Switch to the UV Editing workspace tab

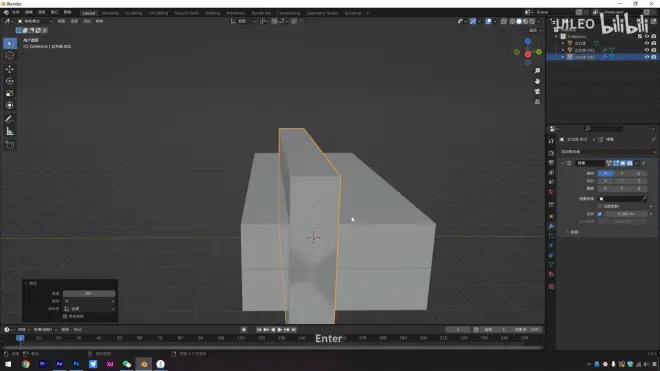158,13
